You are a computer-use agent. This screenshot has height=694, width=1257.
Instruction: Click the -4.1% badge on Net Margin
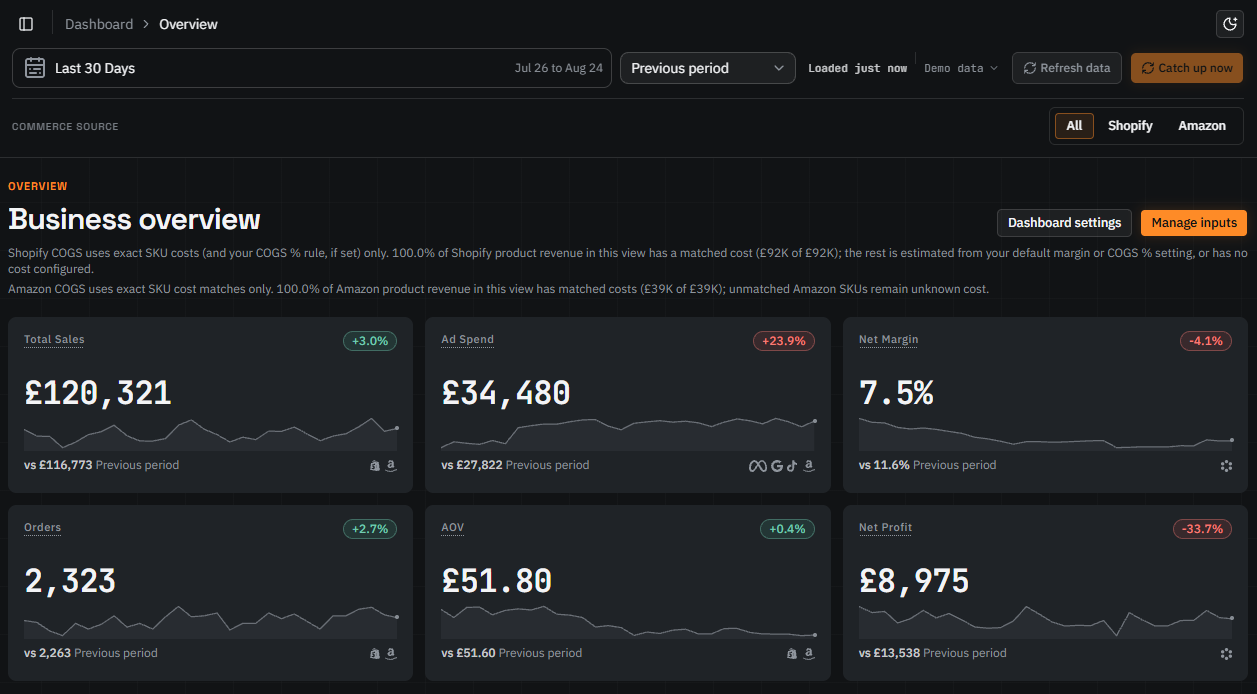point(1206,341)
